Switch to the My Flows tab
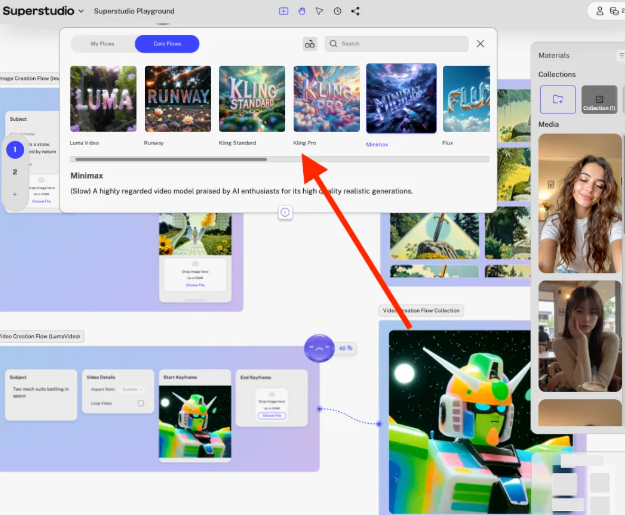 tap(102, 44)
